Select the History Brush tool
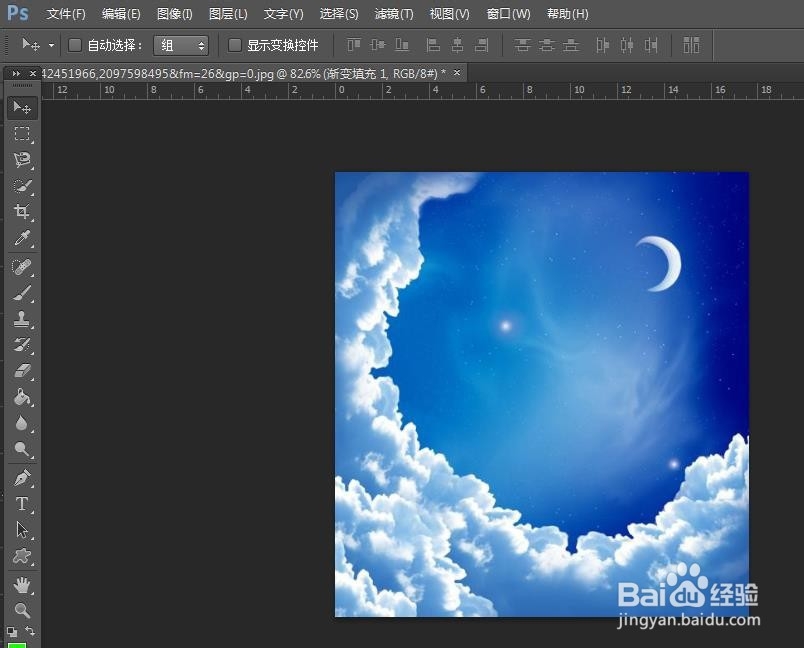This screenshot has width=804, height=648. coord(22,345)
